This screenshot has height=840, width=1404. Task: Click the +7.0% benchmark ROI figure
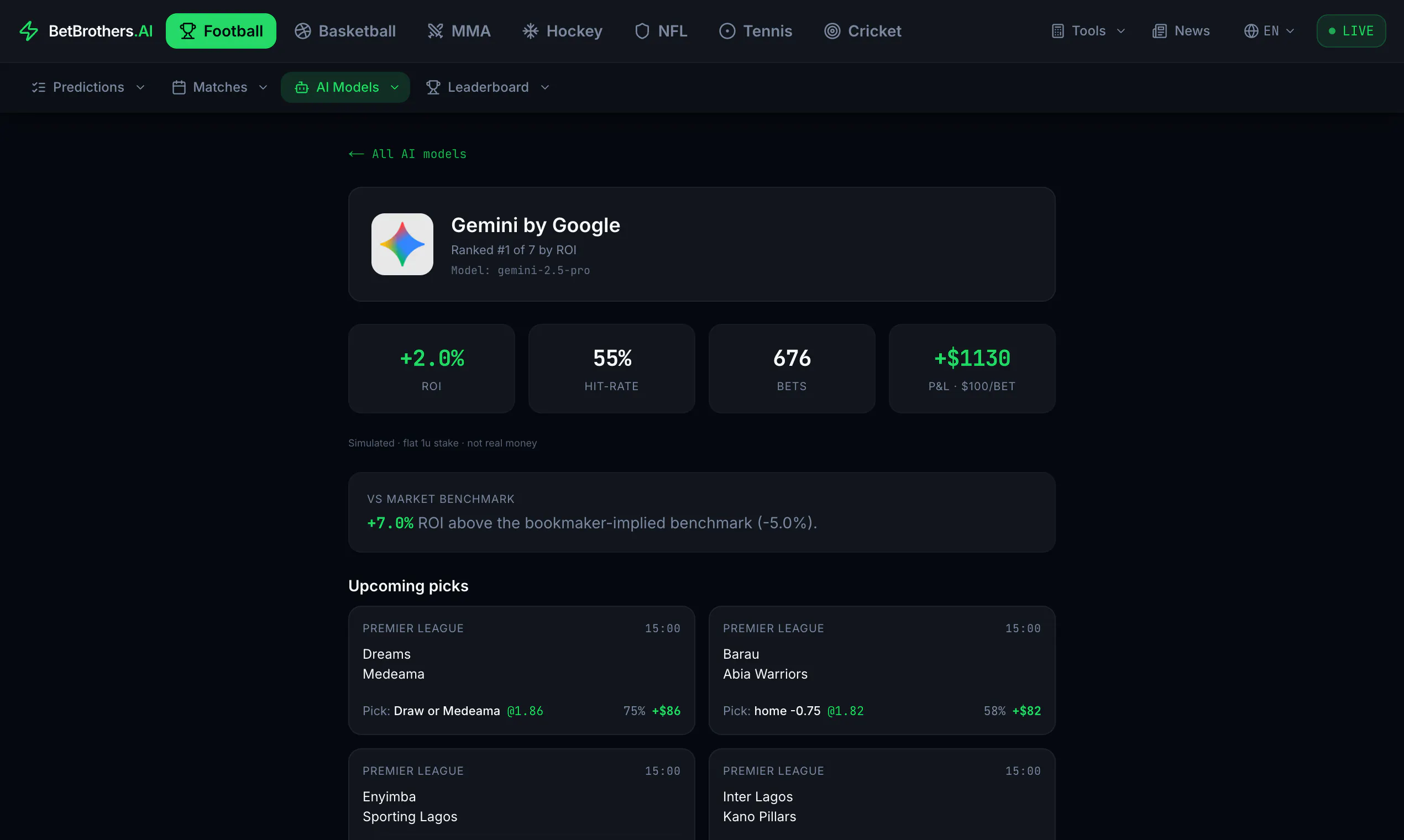point(390,523)
